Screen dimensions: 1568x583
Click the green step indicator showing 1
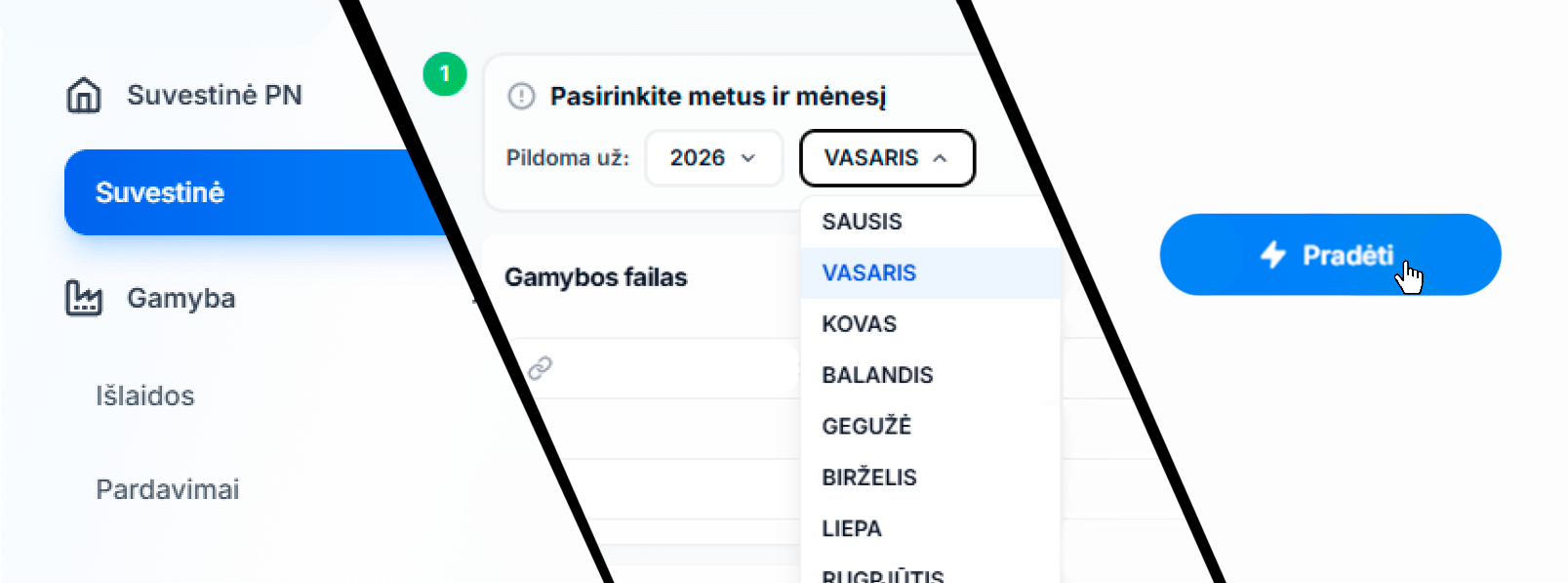445,74
